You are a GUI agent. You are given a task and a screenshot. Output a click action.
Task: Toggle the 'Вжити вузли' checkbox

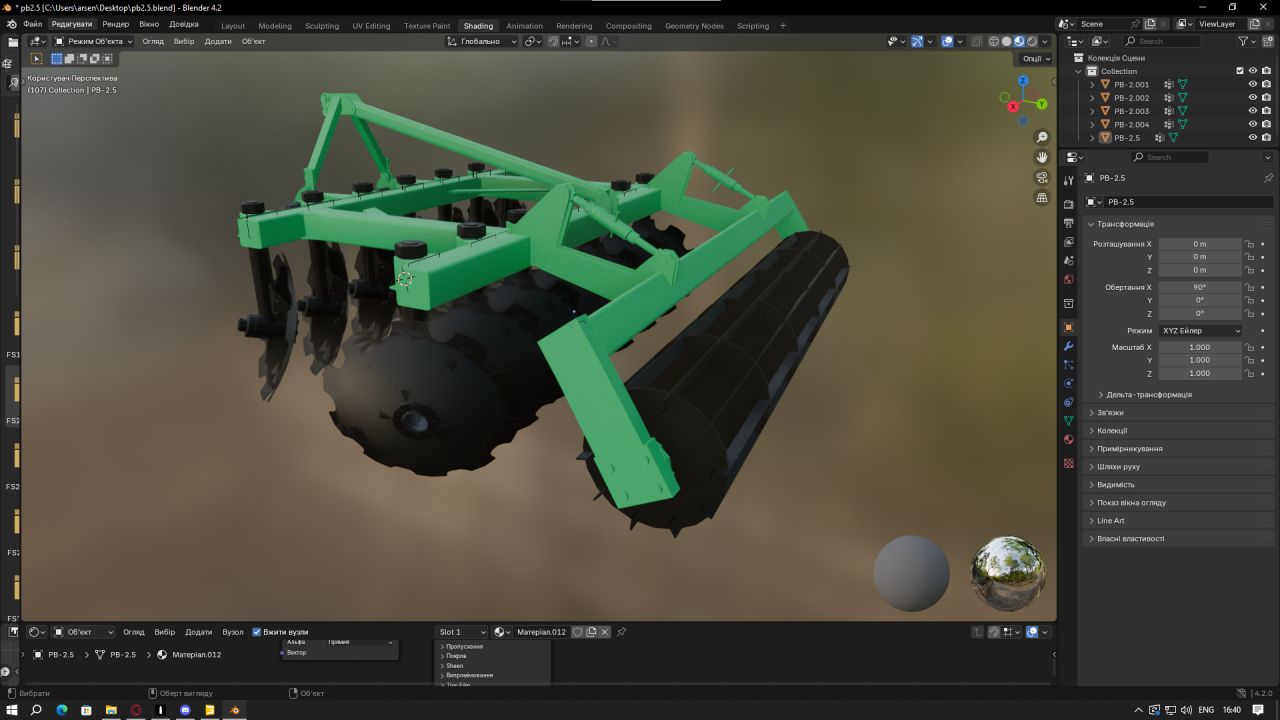pos(257,632)
